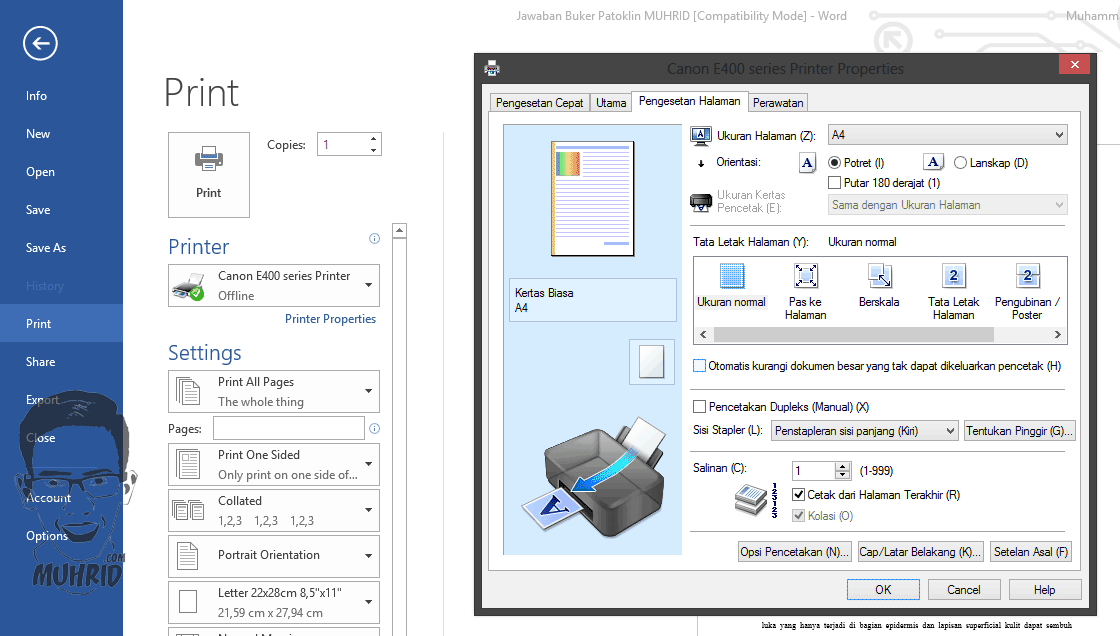Open the Ukuran Halaman A4 dropdown
This screenshot has height=636, width=1120.
(948, 134)
